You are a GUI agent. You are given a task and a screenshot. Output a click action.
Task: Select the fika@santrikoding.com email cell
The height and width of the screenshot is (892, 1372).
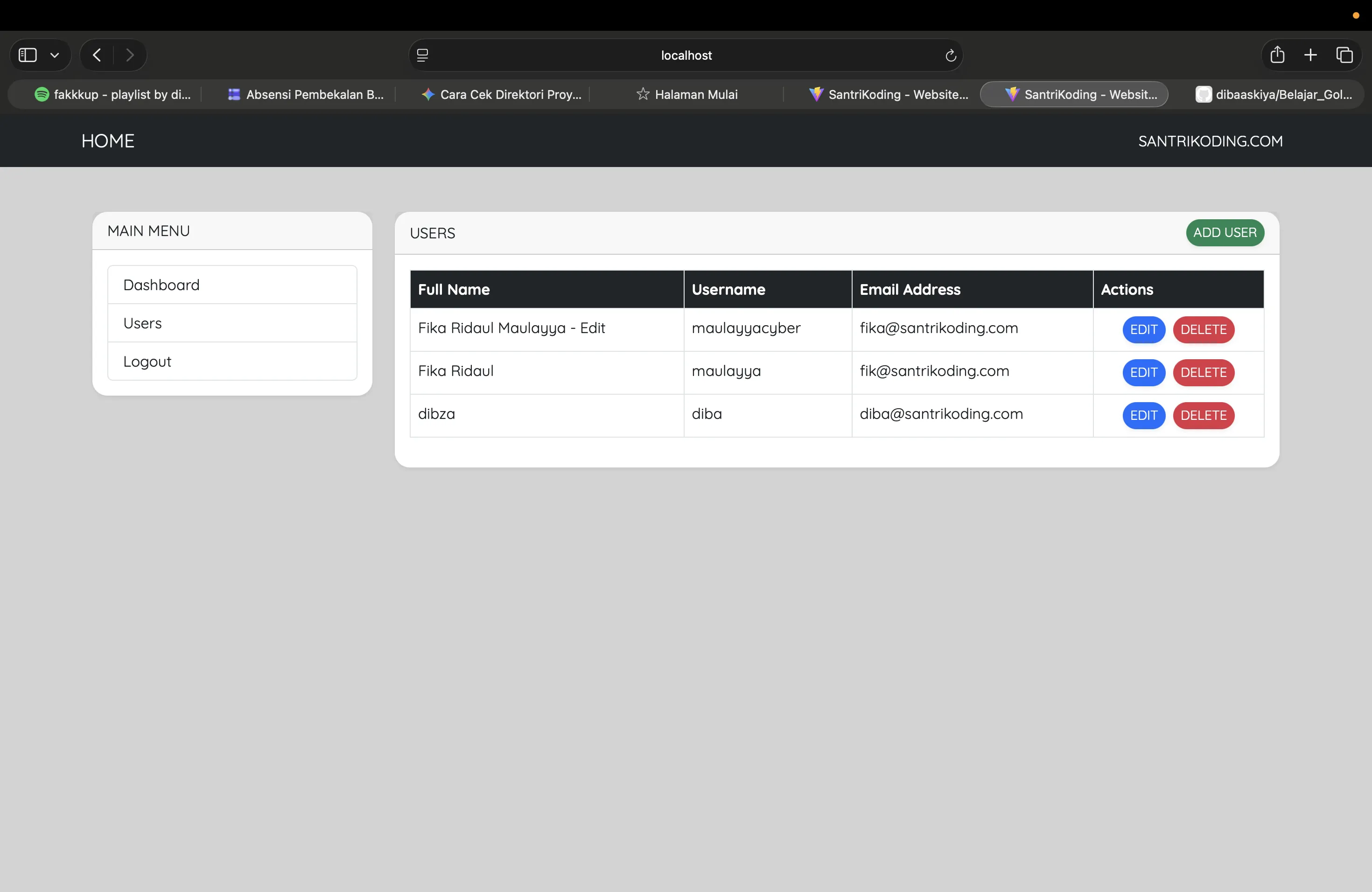(x=973, y=330)
